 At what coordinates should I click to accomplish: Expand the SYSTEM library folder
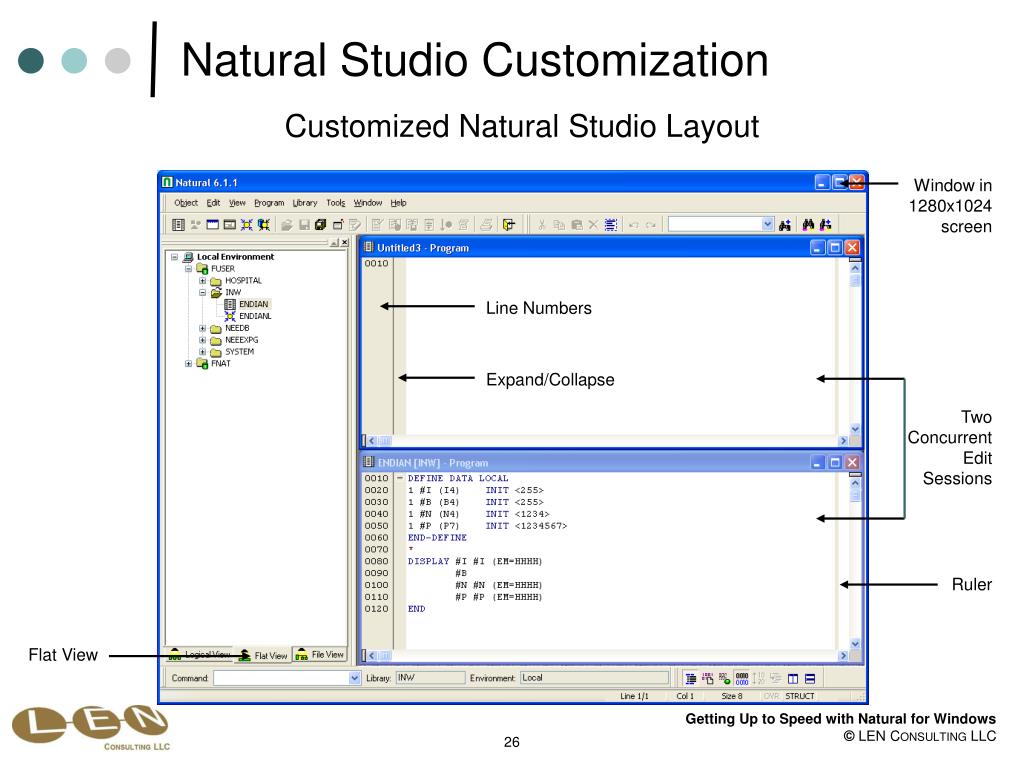[202, 352]
